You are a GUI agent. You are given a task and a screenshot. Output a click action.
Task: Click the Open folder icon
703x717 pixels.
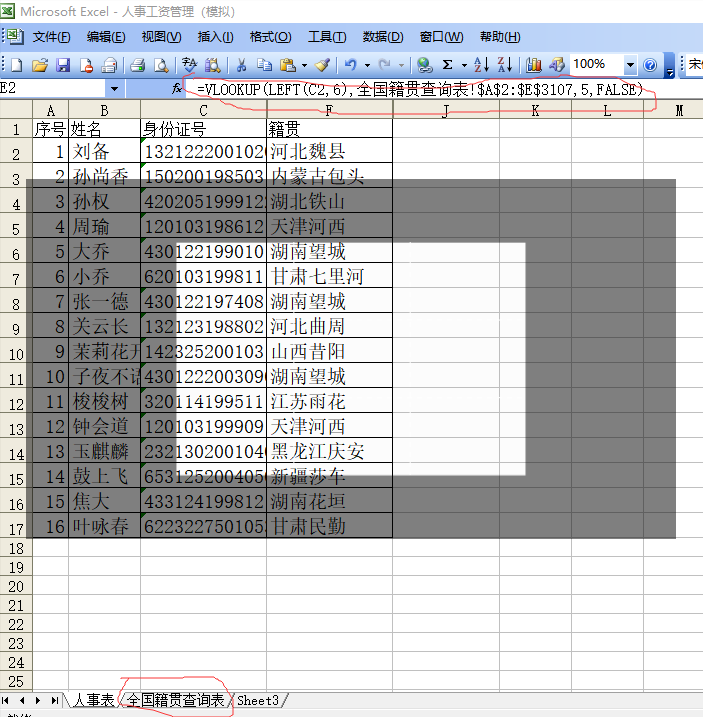click(x=40, y=65)
